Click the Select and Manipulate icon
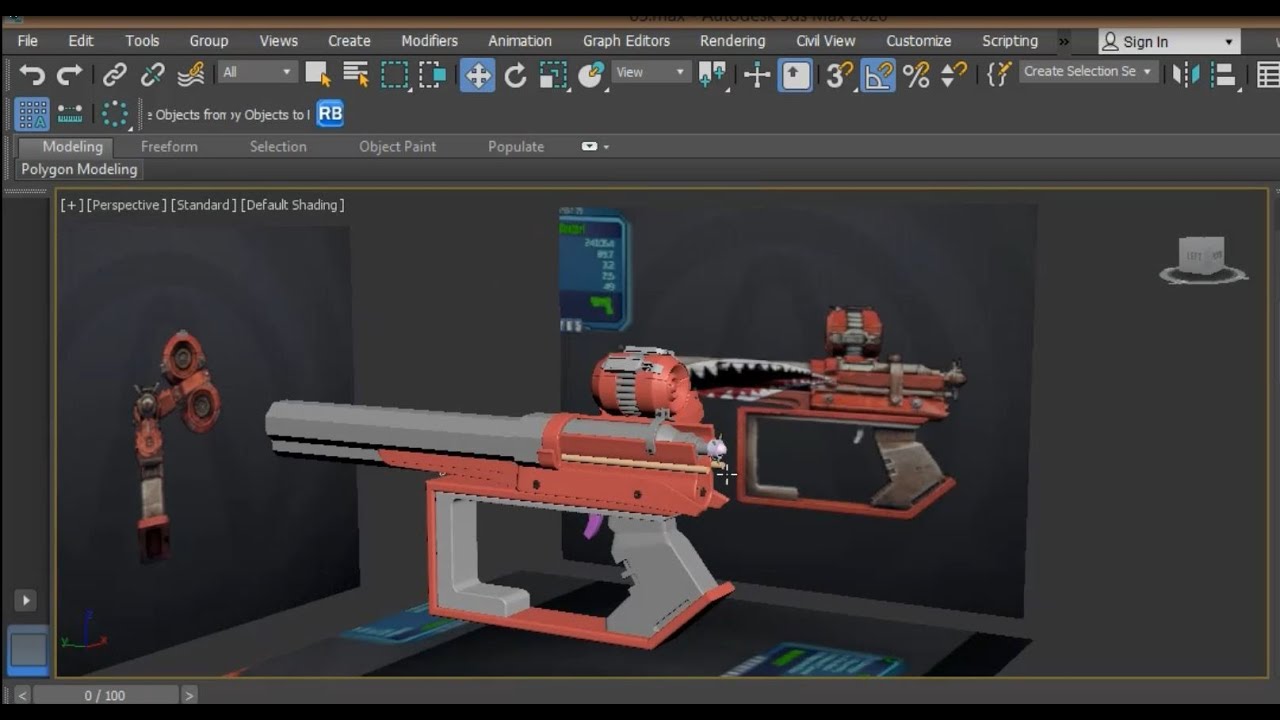The image size is (1280, 720). (x=757, y=74)
